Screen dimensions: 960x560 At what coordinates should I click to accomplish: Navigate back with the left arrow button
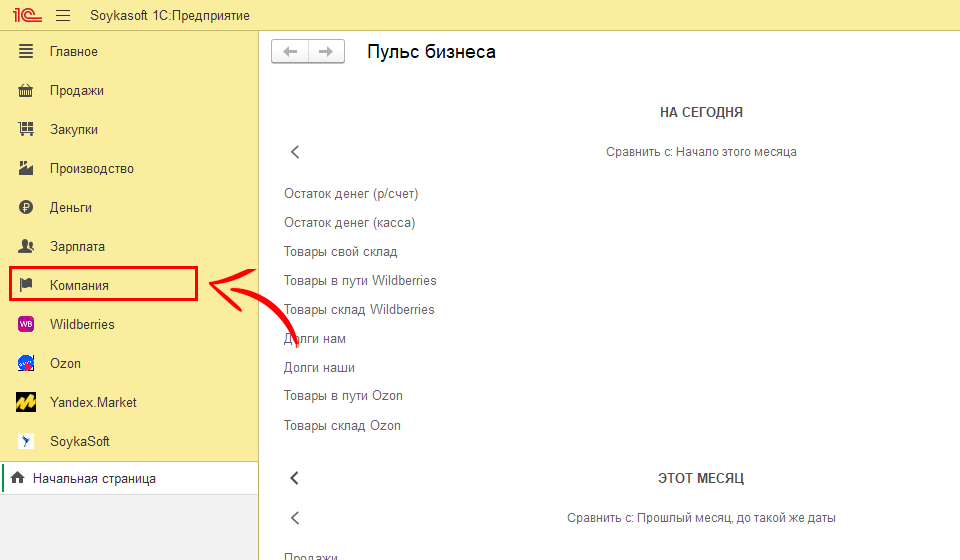(x=290, y=52)
